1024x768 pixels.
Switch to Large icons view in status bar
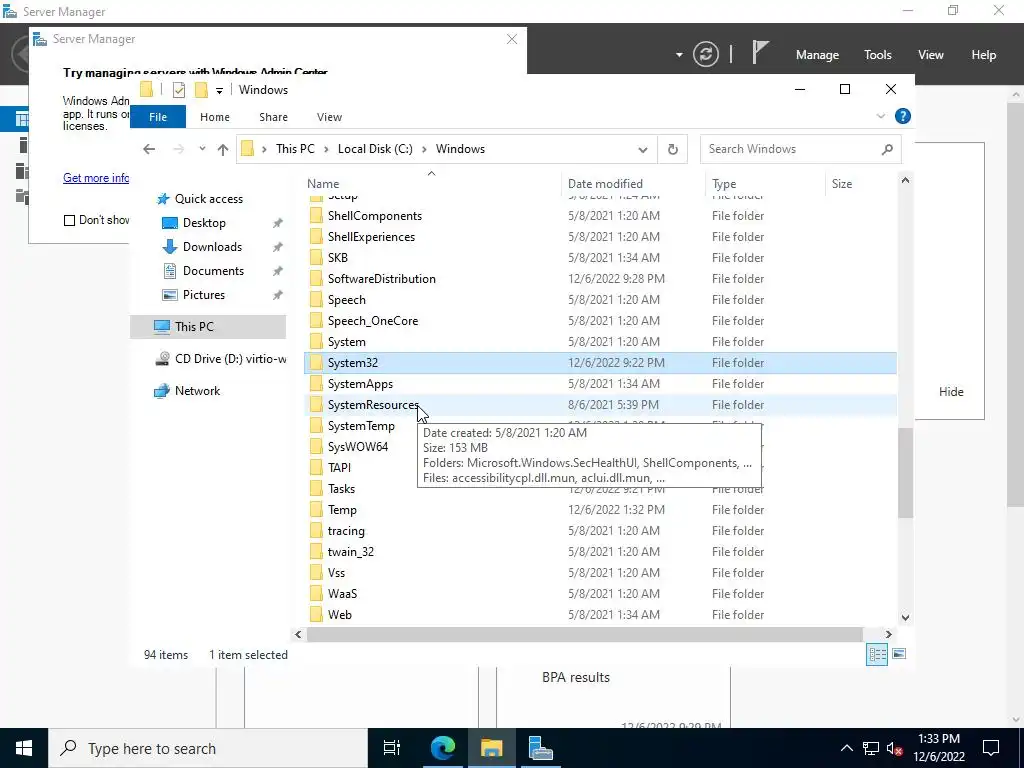[899, 654]
